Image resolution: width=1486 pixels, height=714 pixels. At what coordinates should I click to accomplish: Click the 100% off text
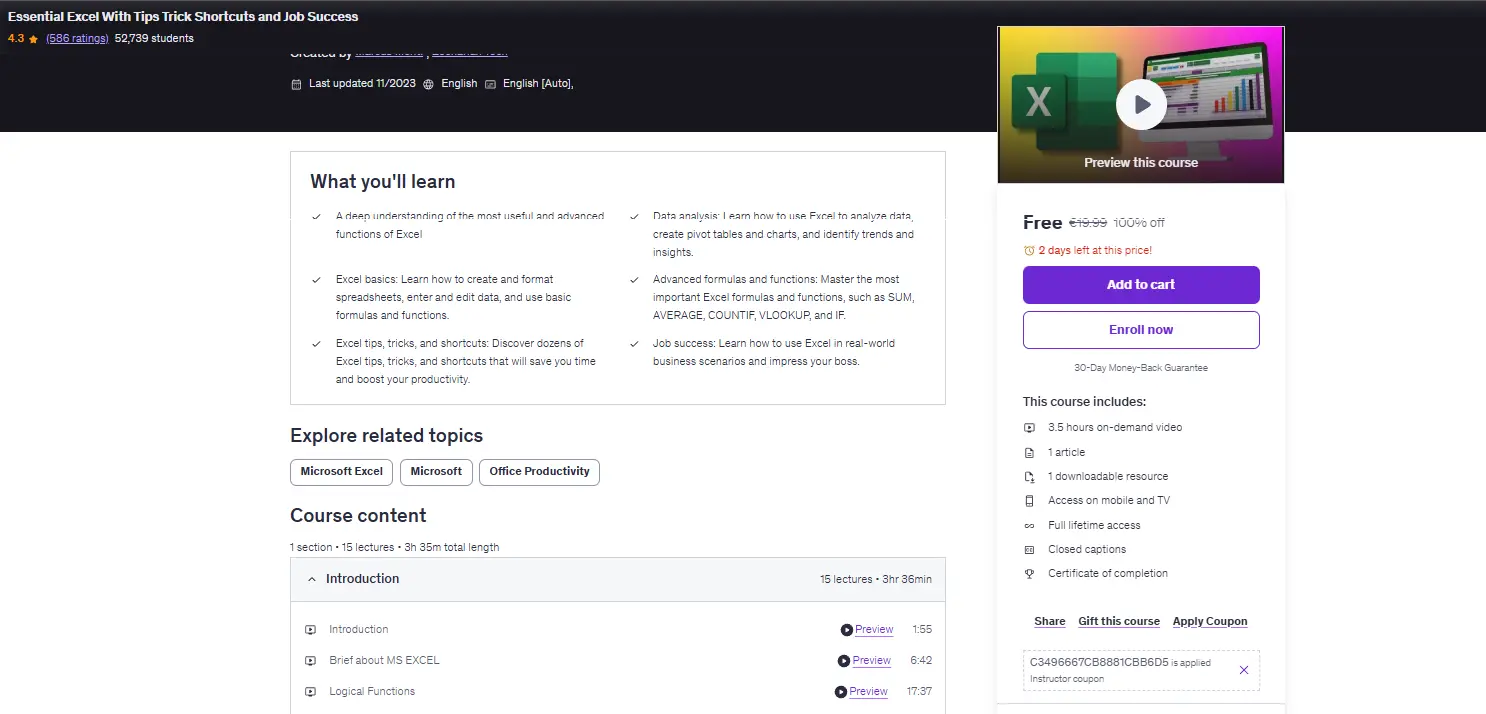tap(1139, 223)
